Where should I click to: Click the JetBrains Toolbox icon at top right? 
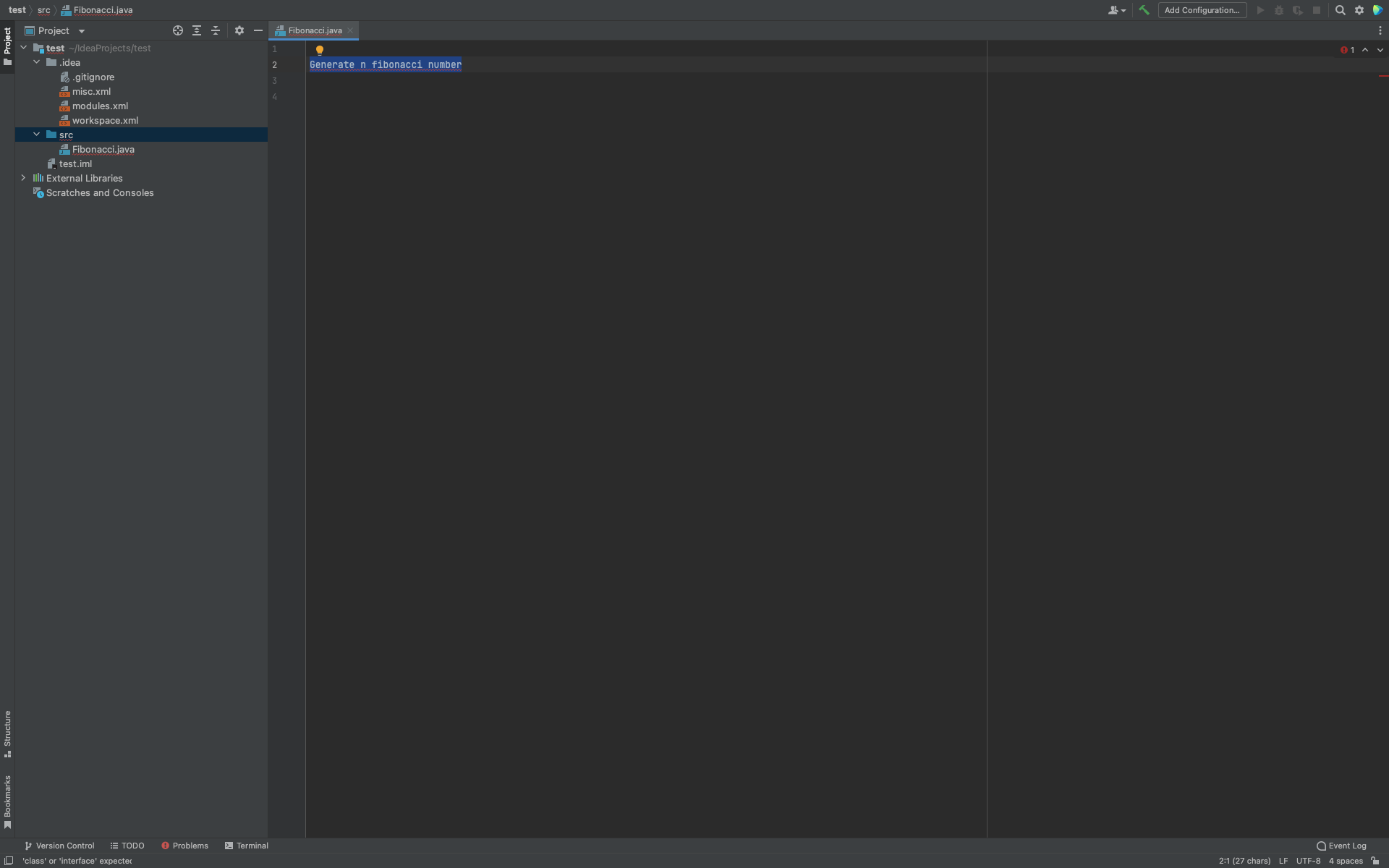coord(1378,10)
